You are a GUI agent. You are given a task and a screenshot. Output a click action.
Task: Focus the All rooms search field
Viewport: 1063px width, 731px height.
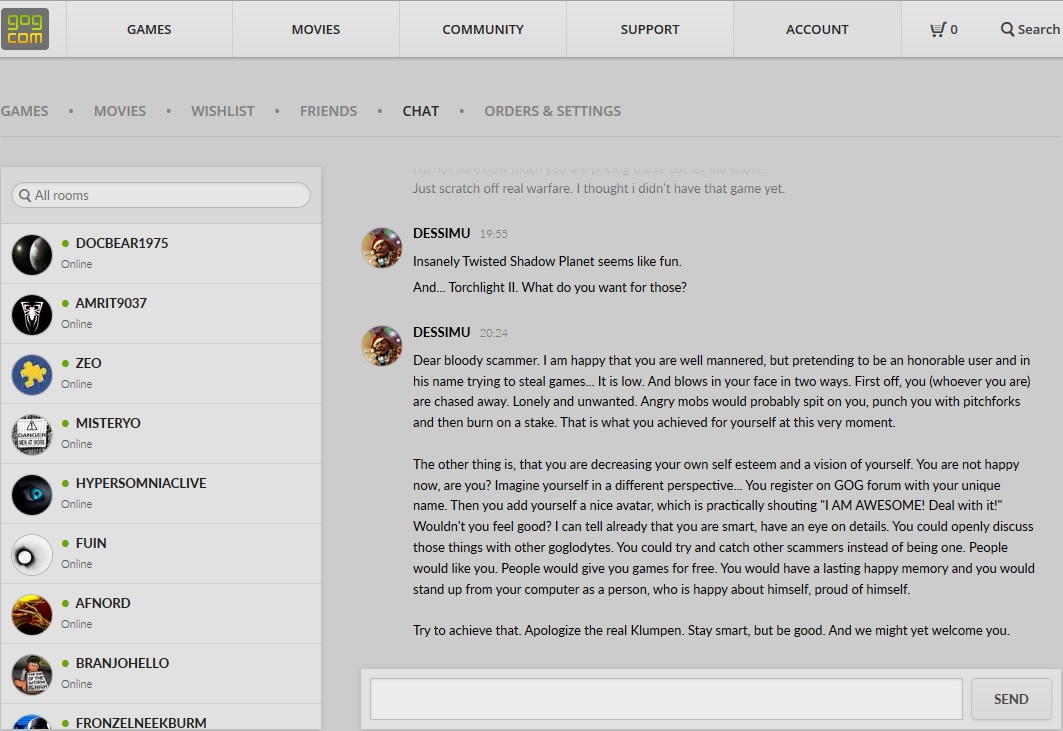pos(161,195)
